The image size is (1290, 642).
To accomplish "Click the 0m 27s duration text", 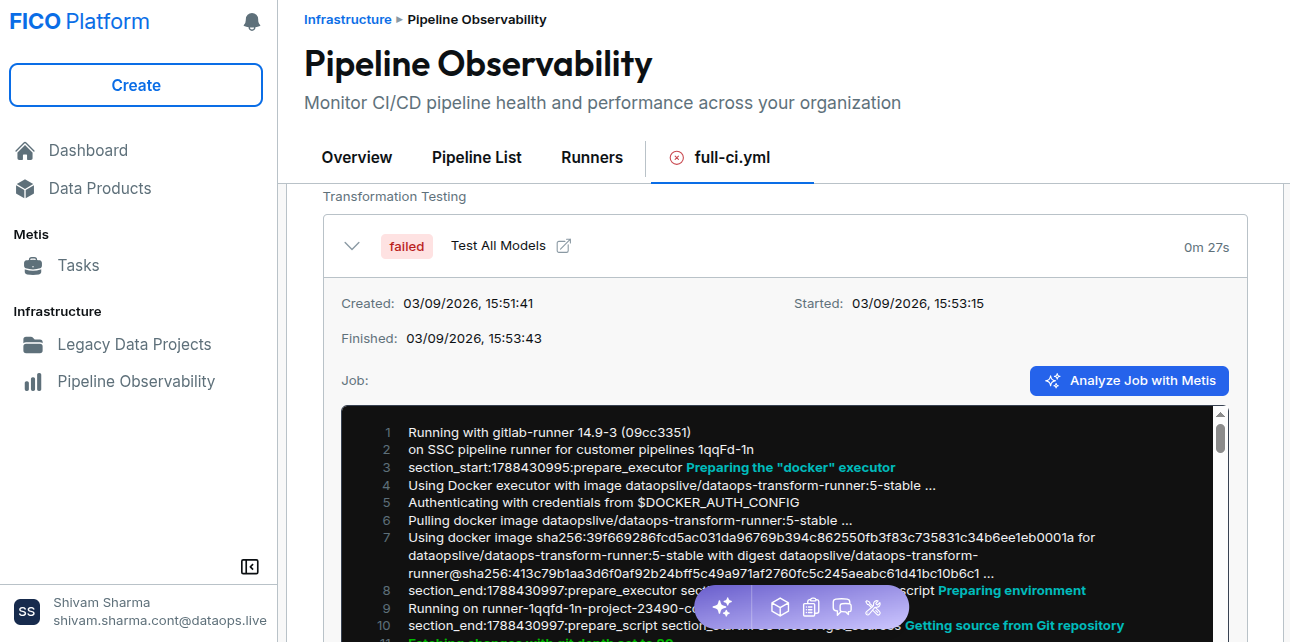I will 1207,247.
